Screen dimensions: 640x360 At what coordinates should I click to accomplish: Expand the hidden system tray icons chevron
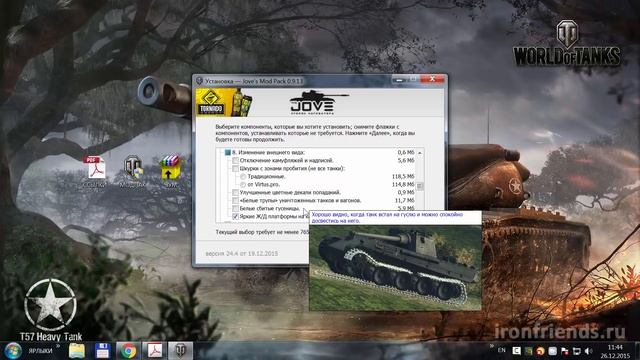(491, 347)
